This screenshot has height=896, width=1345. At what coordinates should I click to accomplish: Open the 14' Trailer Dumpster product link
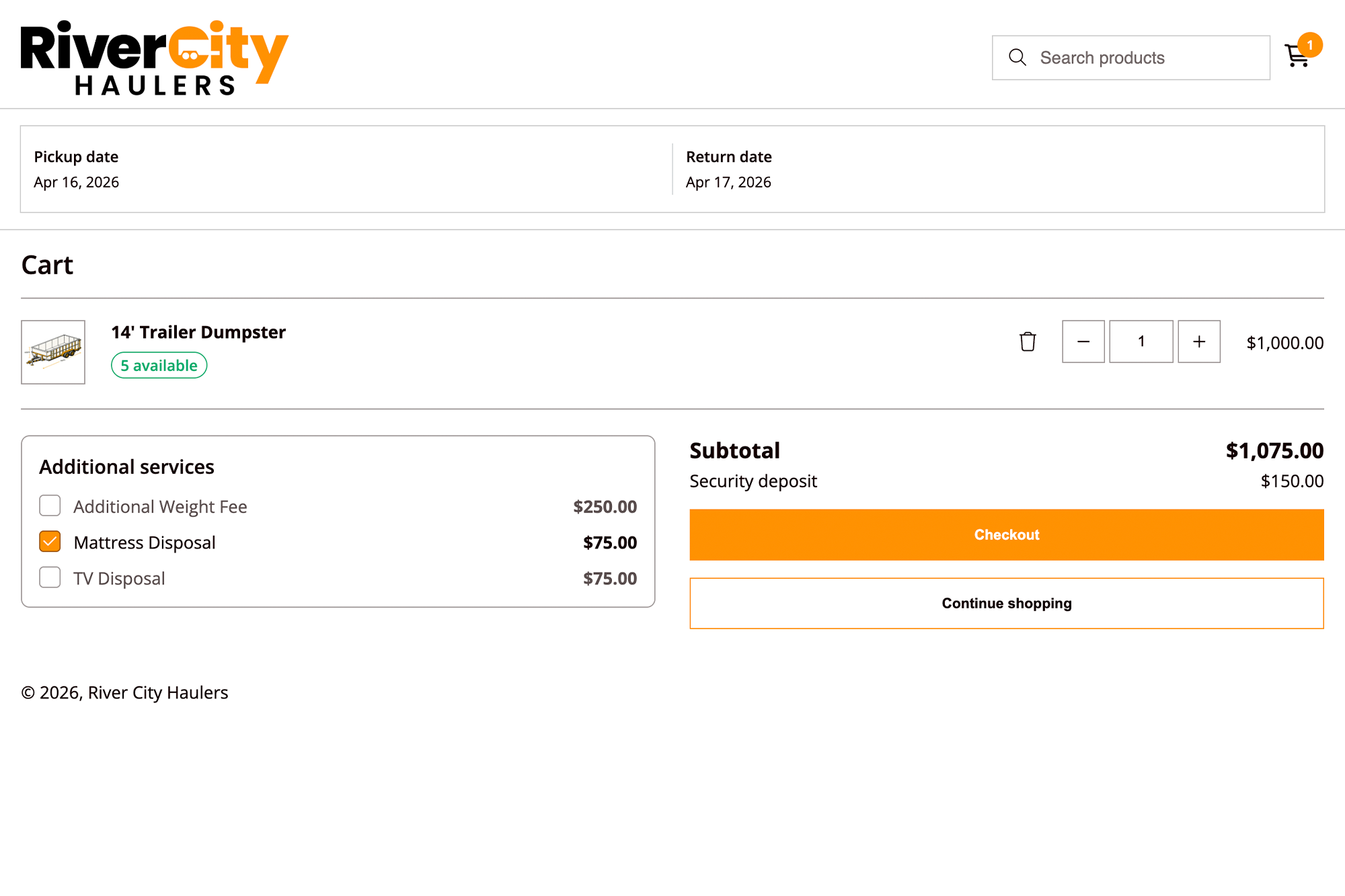tap(198, 332)
